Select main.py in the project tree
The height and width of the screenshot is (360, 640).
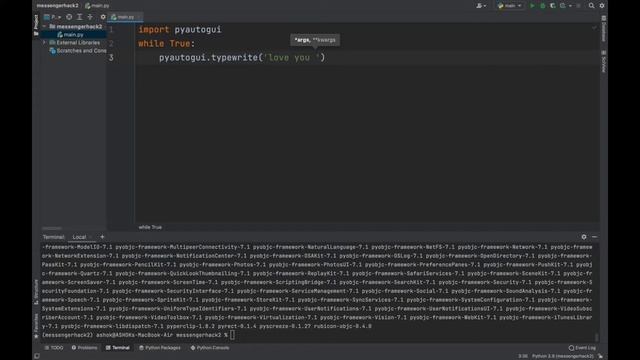pyautogui.click(x=73, y=35)
